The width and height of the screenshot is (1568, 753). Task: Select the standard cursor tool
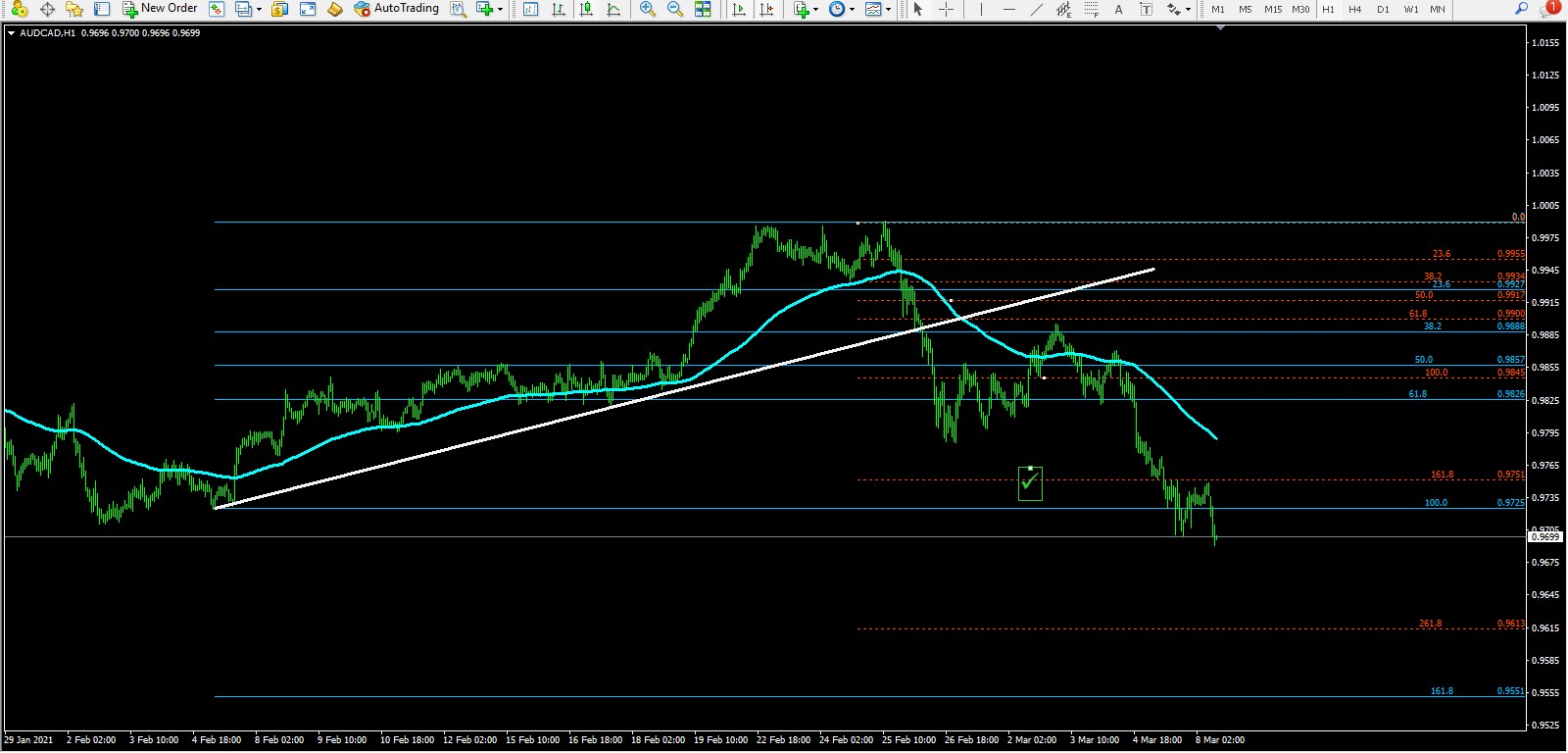click(918, 9)
